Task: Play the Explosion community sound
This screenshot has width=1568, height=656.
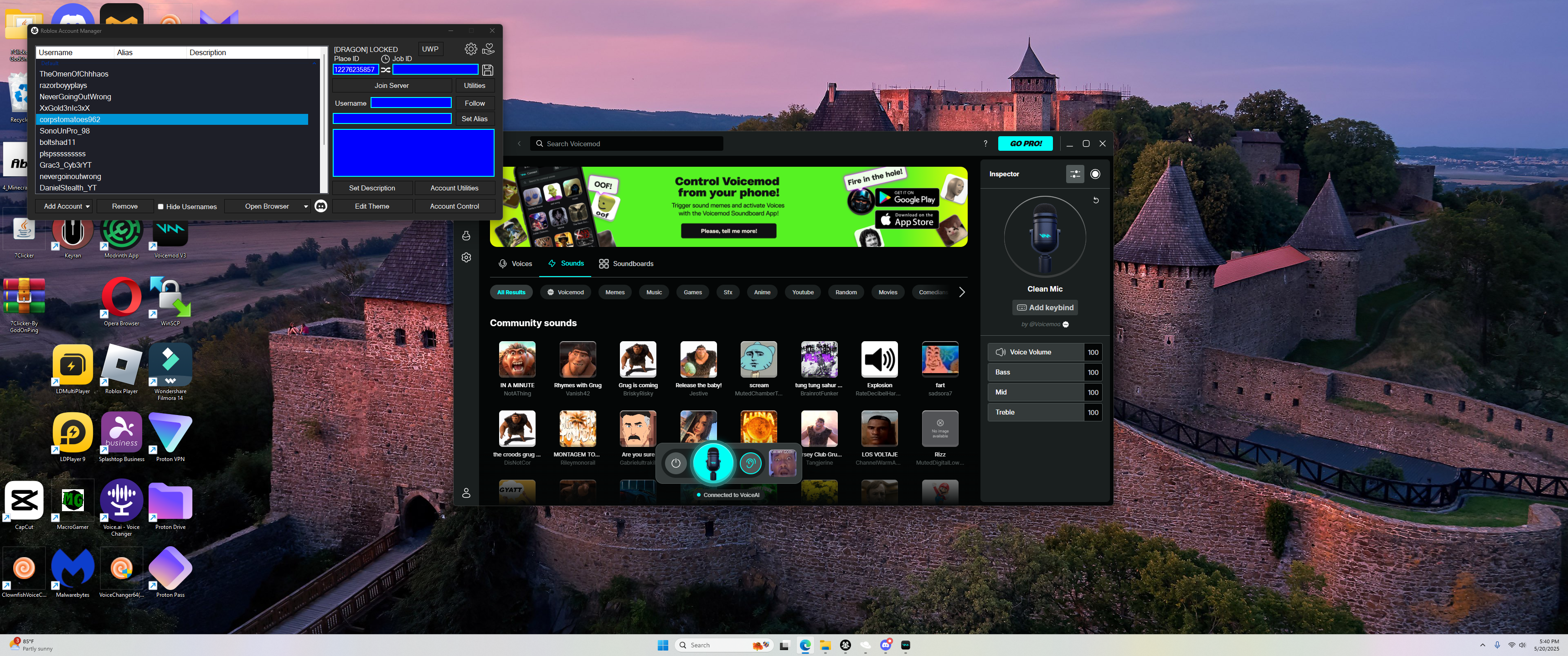Action: point(879,359)
